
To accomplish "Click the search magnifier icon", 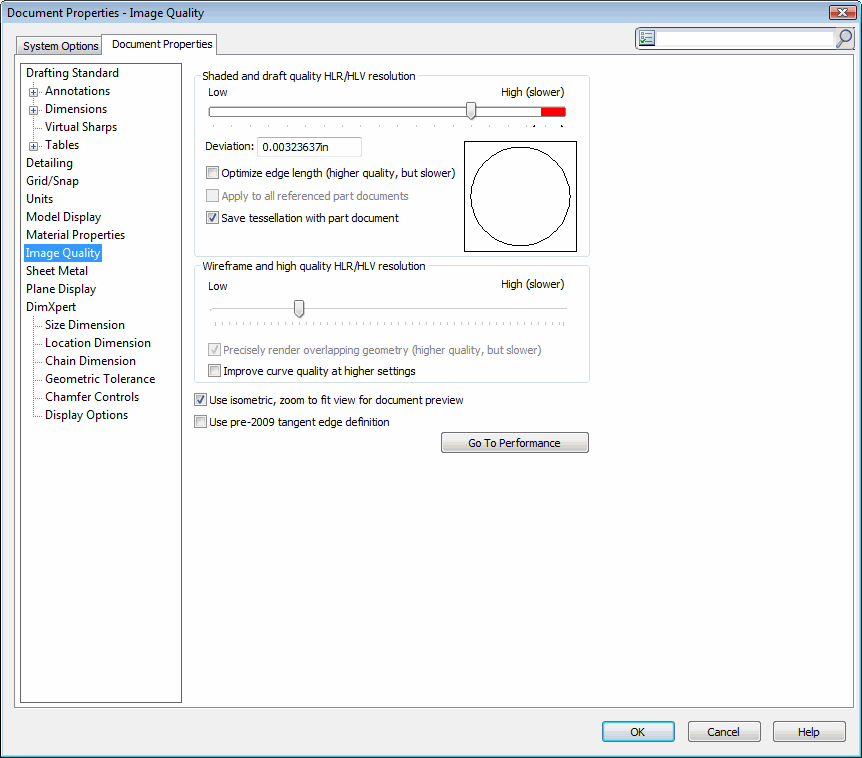I will pyautogui.click(x=844, y=38).
